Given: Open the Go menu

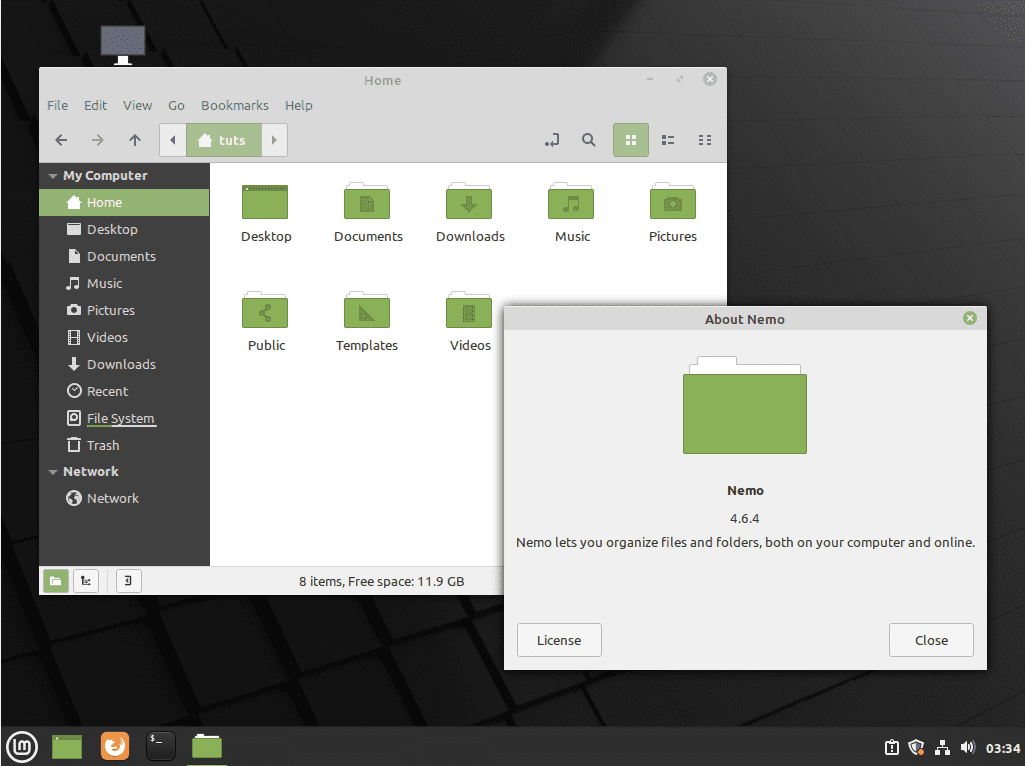Looking at the screenshot, I should (176, 105).
